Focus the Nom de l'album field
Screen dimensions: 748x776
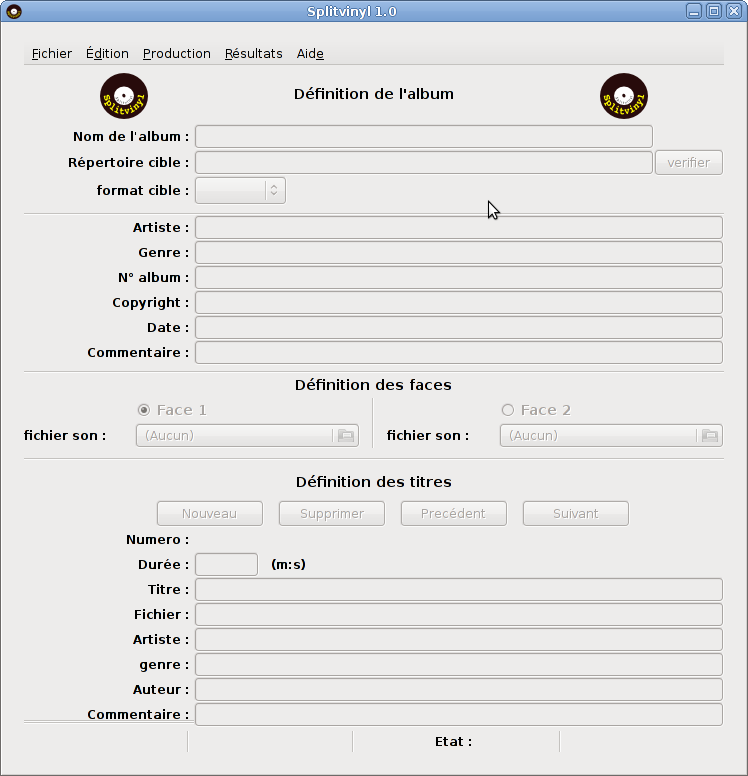pos(424,137)
